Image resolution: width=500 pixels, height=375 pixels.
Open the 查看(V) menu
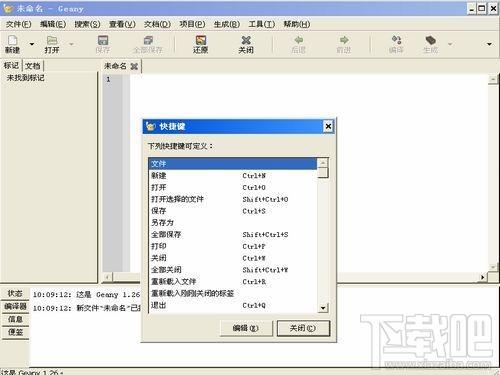(x=122, y=24)
